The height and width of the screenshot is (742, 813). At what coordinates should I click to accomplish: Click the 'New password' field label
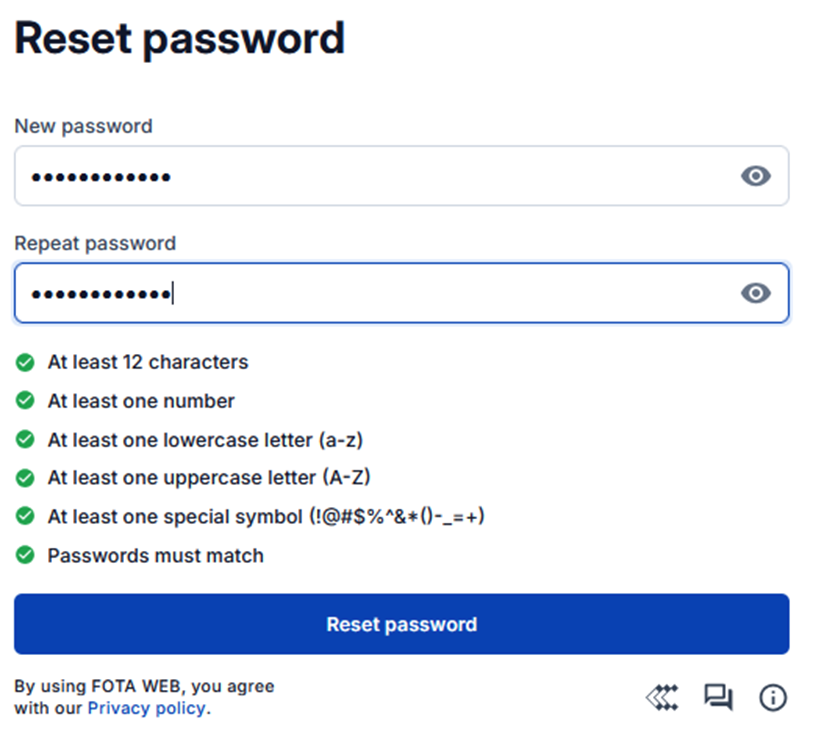coord(83,127)
